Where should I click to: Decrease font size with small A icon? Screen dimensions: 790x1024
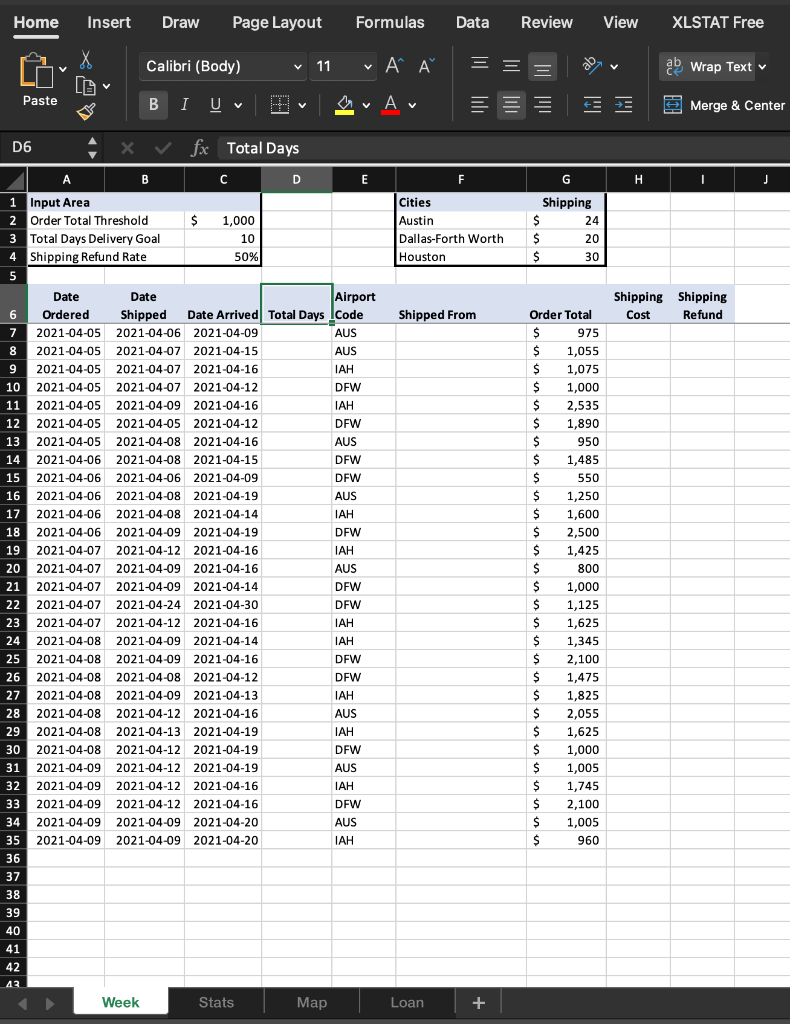click(426, 66)
